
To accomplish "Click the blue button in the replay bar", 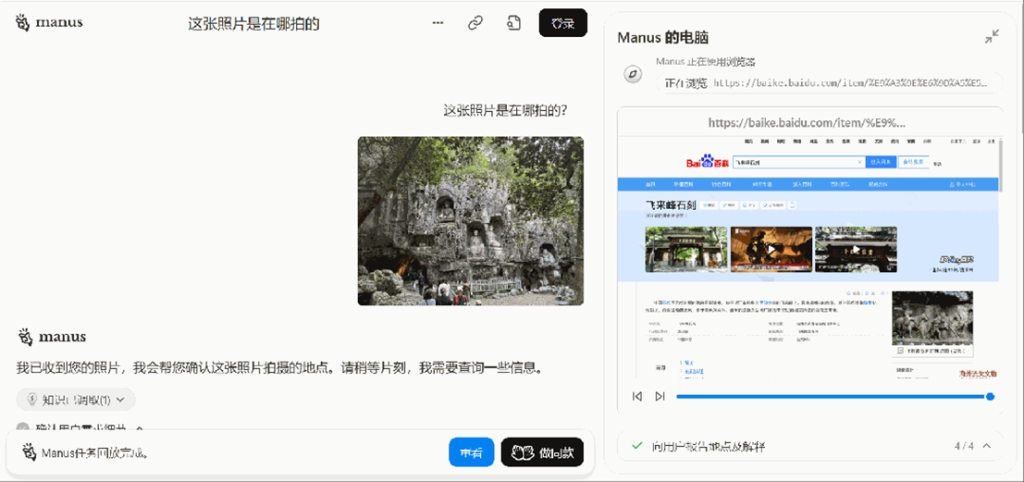I will 471,453.
